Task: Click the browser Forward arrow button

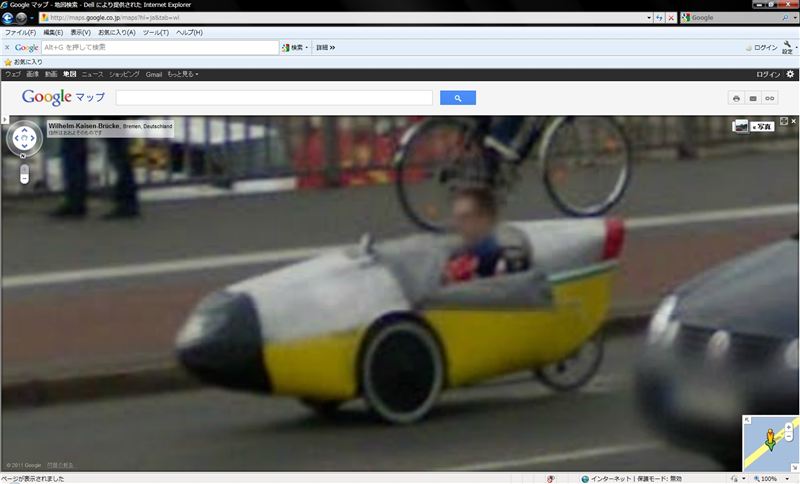Action: pos(21,18)
